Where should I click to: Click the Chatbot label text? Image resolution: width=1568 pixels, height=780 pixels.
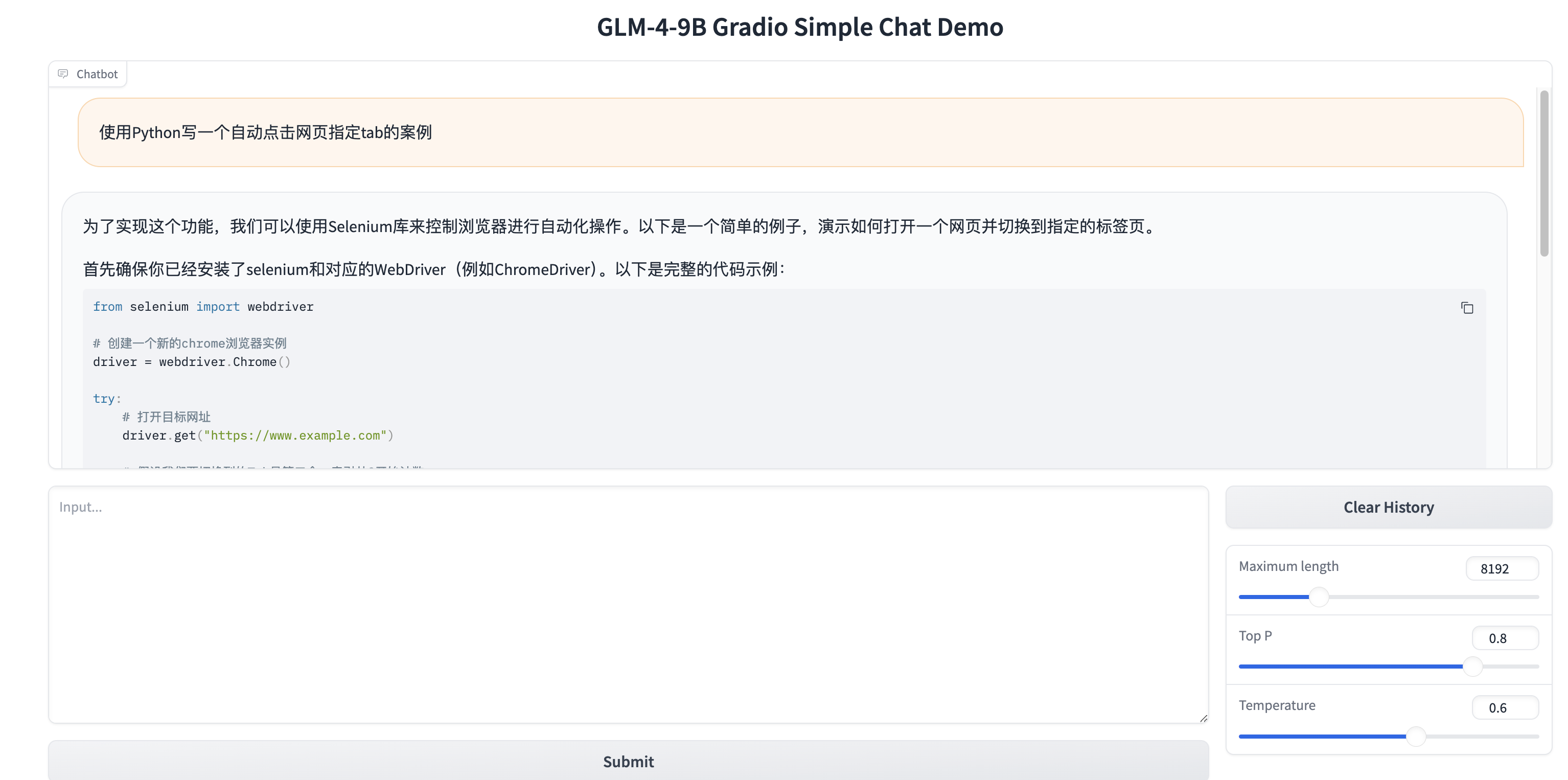tap(97, 74)
